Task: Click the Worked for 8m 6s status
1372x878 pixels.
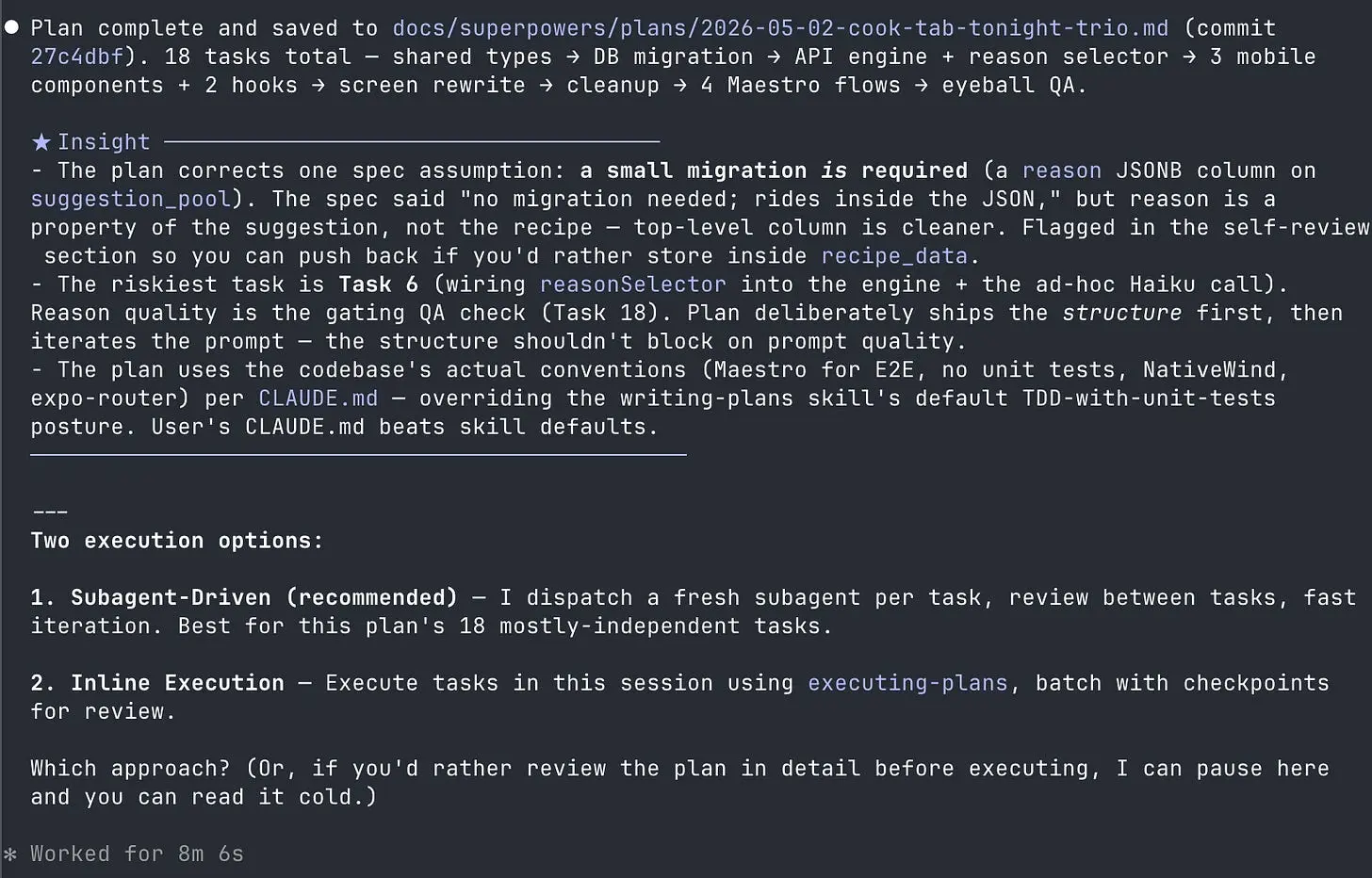Action: pos(137,854)
